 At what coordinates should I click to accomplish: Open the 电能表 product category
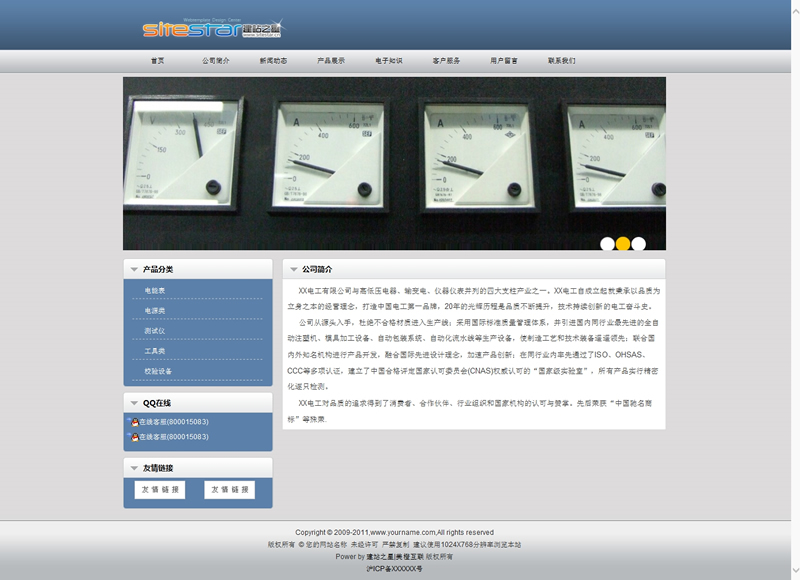pos(154,291)
